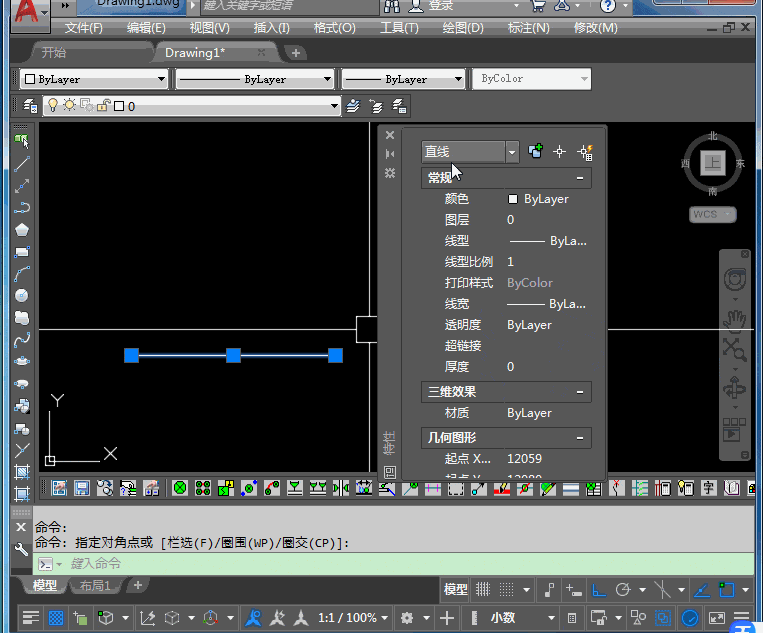Image resolution: width=763 pixels, height=633 pixels.
Task: Click the 字 text icon in bottom toolbar
Action: (x=708, y=488)
